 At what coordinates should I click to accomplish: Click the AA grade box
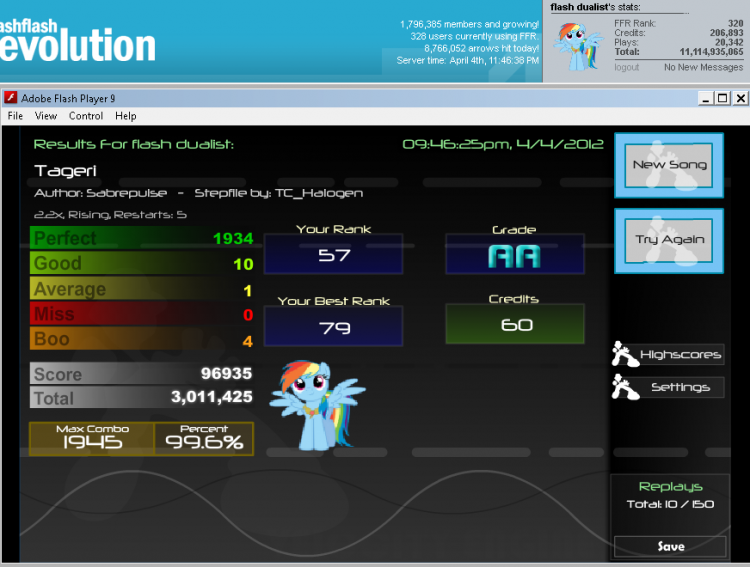pyautogui.click(x=515, y=254)
